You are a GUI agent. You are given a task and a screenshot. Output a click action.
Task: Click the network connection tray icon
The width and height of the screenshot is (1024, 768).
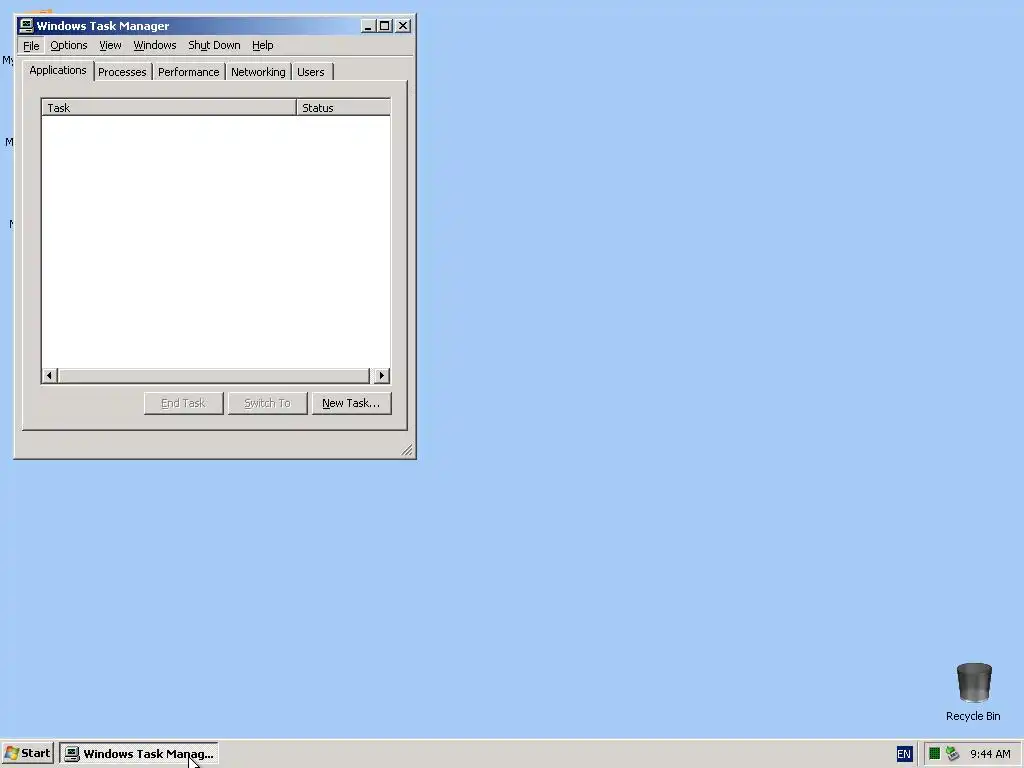point(952,754)
